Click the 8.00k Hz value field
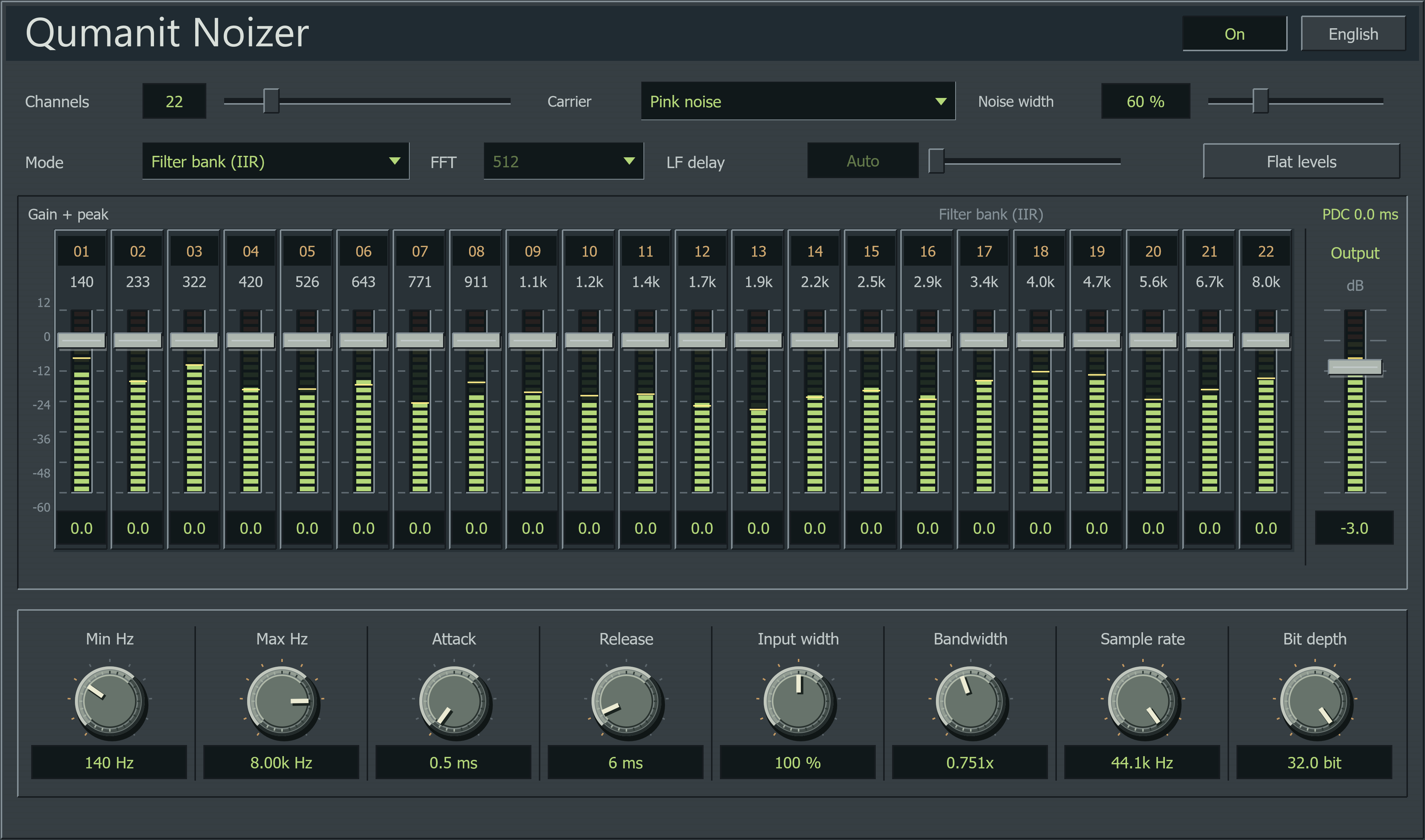The image size is (1425, 840). pyautogui.click(x=281, y=762)
